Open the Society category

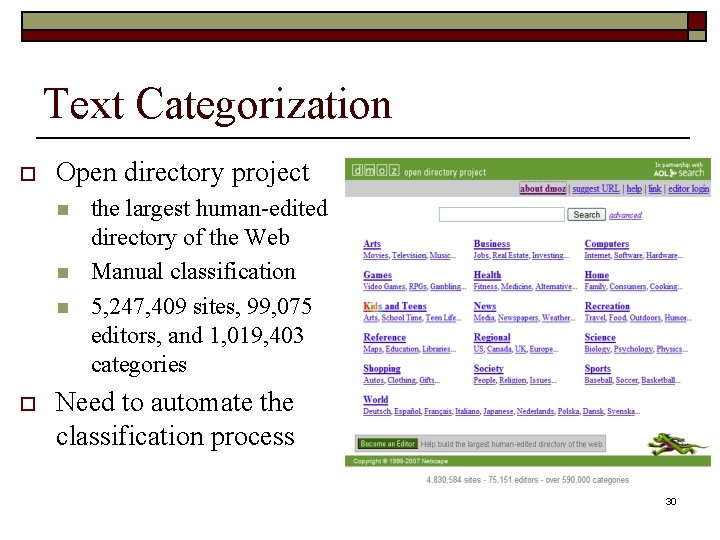[489, 369]
